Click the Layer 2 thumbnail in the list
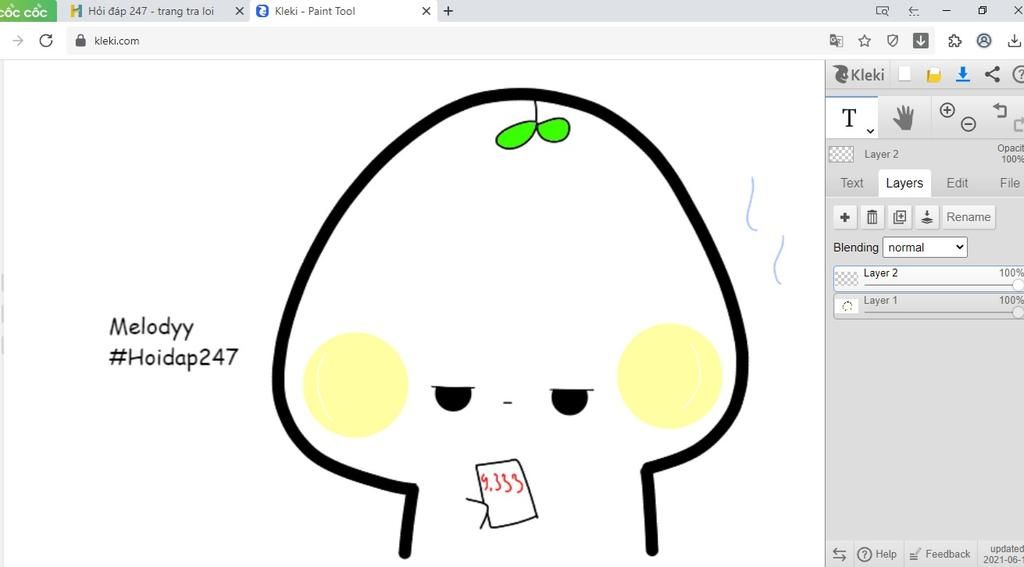 (x=847, y=278)
